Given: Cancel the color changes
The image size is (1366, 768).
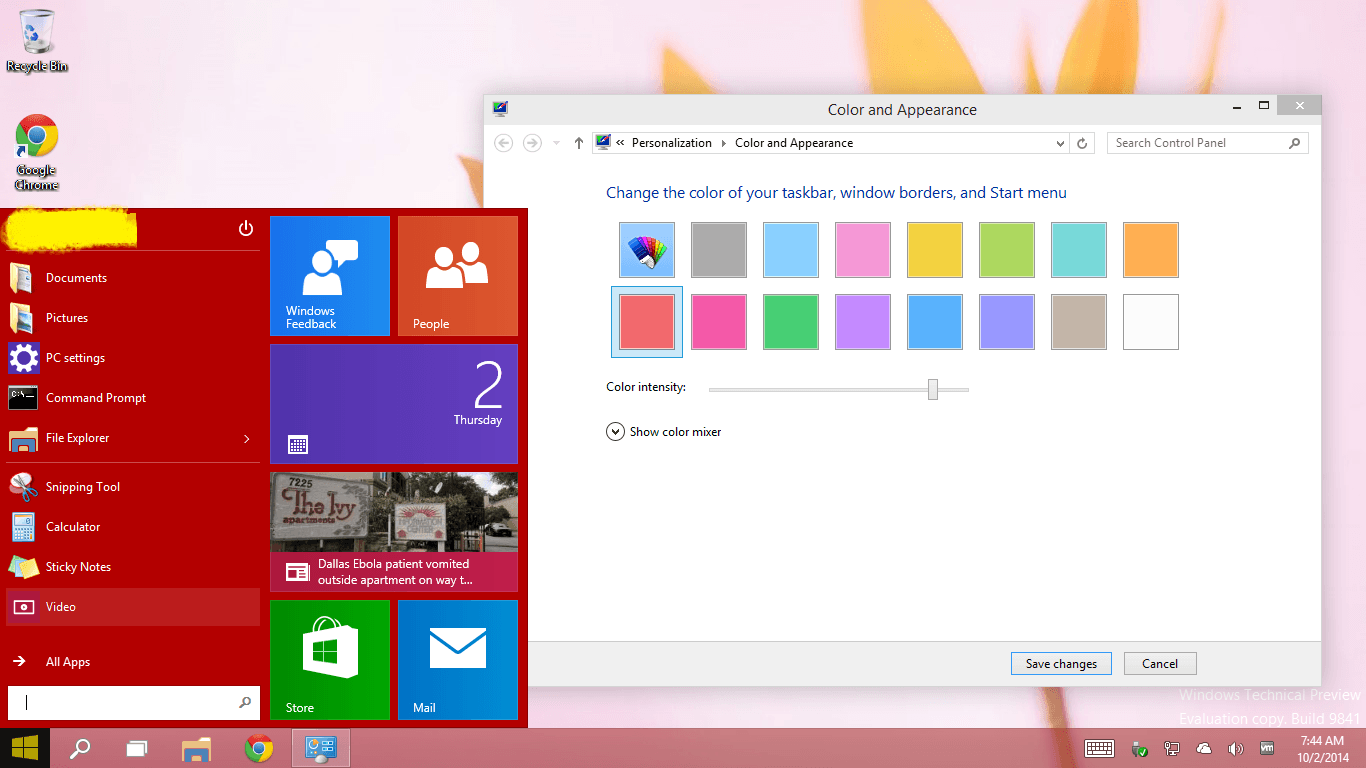Looking at the screenshot, I should [x=1159, y=663].
